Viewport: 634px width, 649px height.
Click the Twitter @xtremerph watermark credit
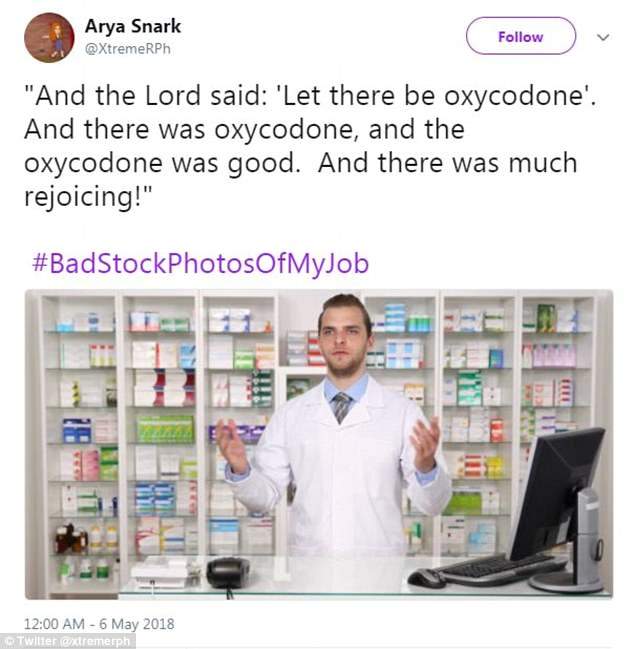(66, 641)
